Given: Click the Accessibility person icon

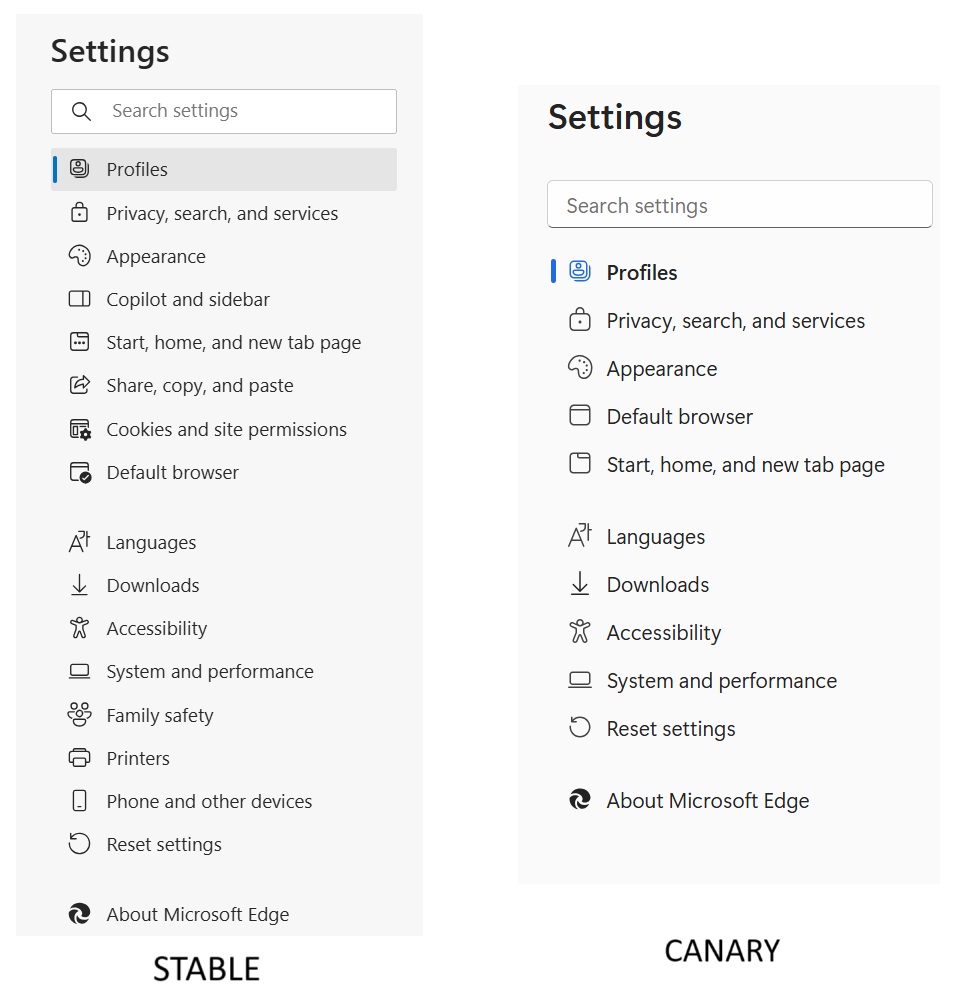Looking at the screenshot, I should pyautogui.click(x=80, y=628).
